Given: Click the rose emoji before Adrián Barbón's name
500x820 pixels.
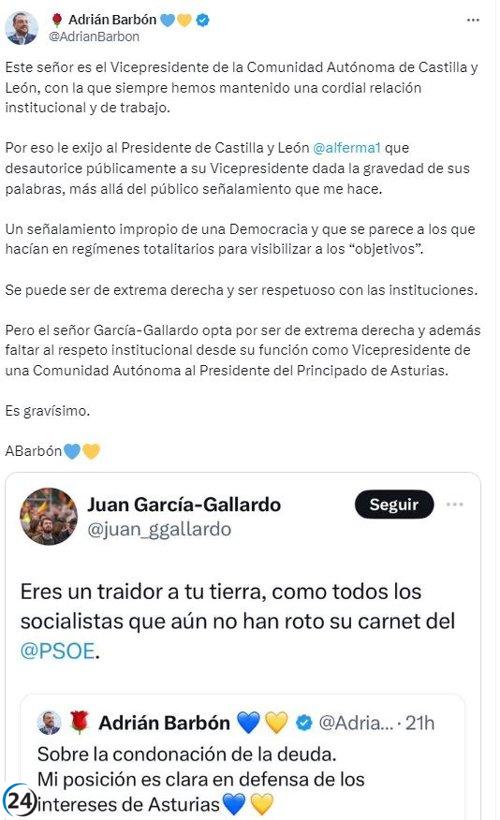Looking at the screenshot, I should click(58, 20).
